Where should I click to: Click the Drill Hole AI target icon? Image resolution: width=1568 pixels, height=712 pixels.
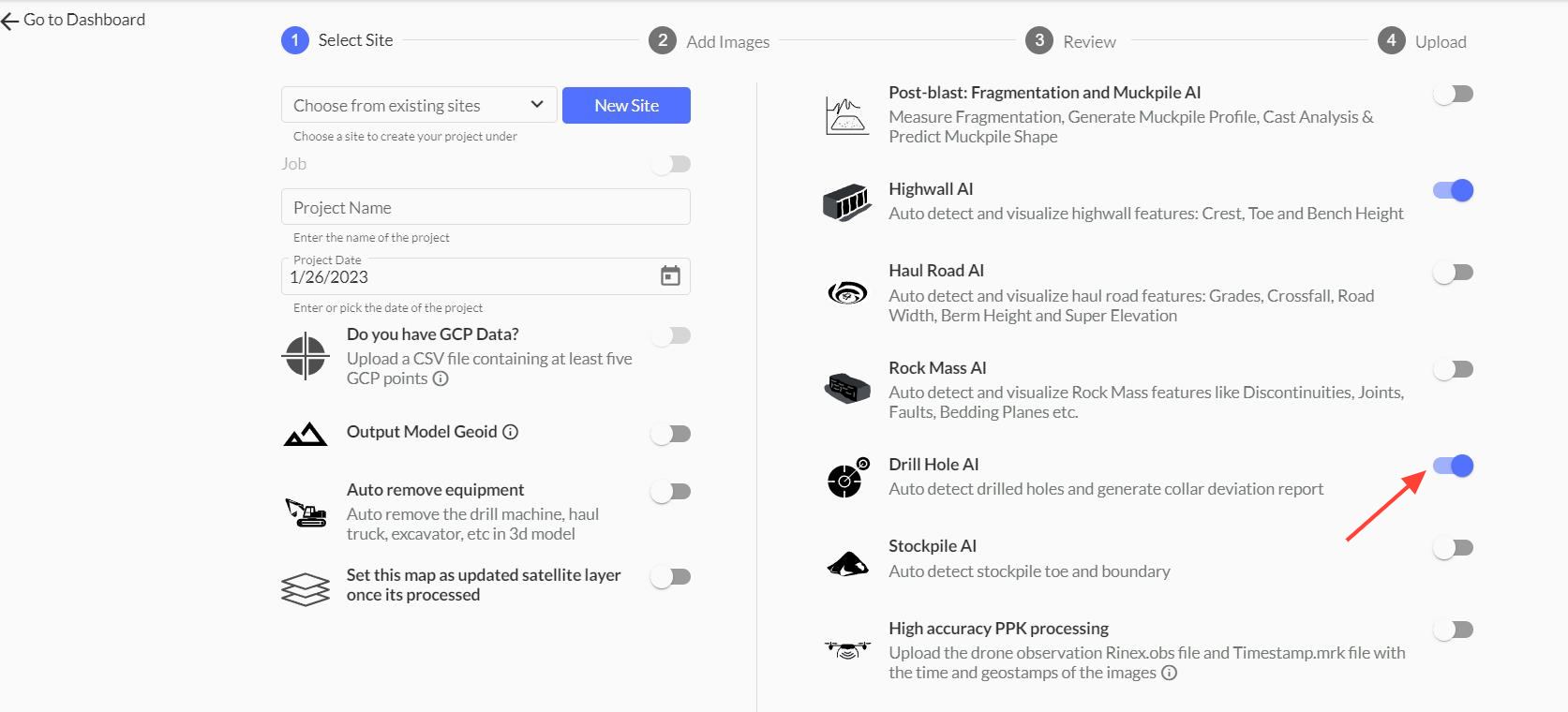pos(847,478)
